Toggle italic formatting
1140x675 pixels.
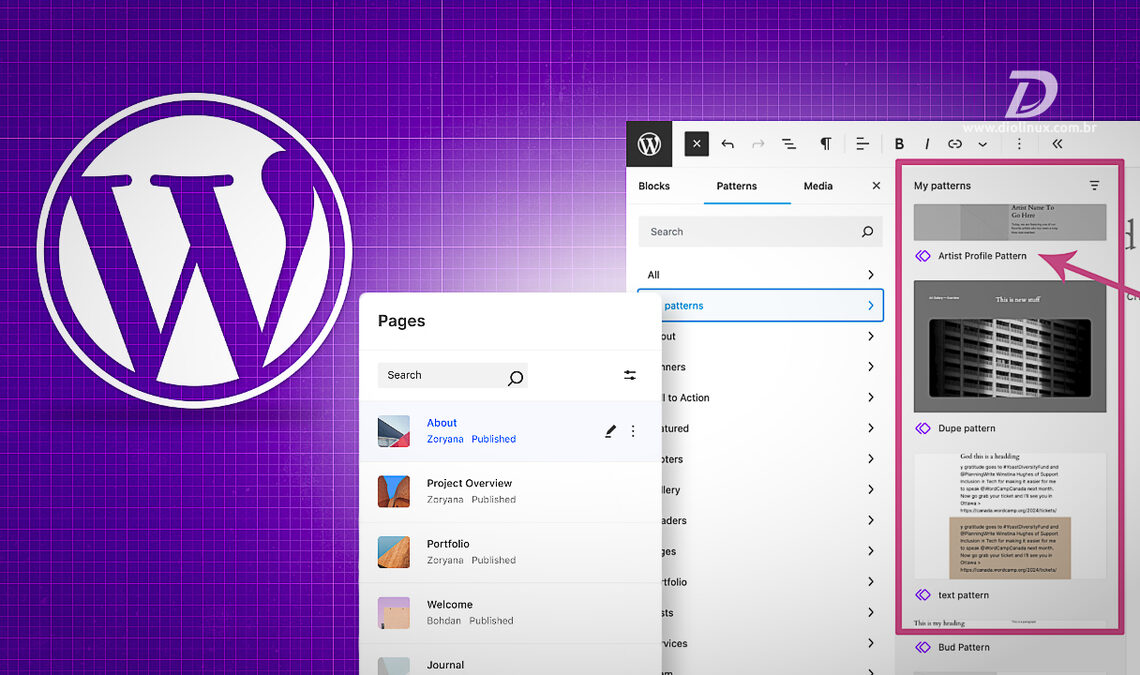[x=927, y=144]
